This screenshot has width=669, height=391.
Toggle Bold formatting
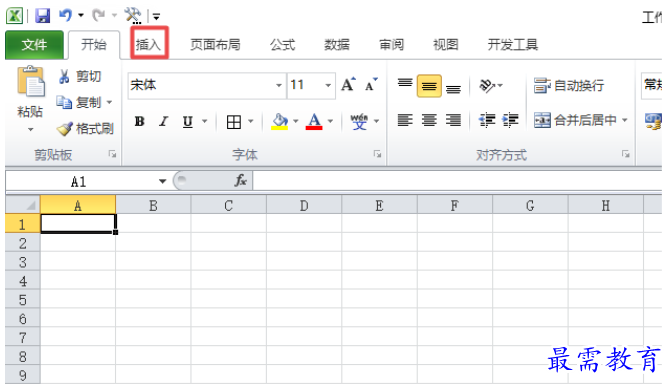139,122
